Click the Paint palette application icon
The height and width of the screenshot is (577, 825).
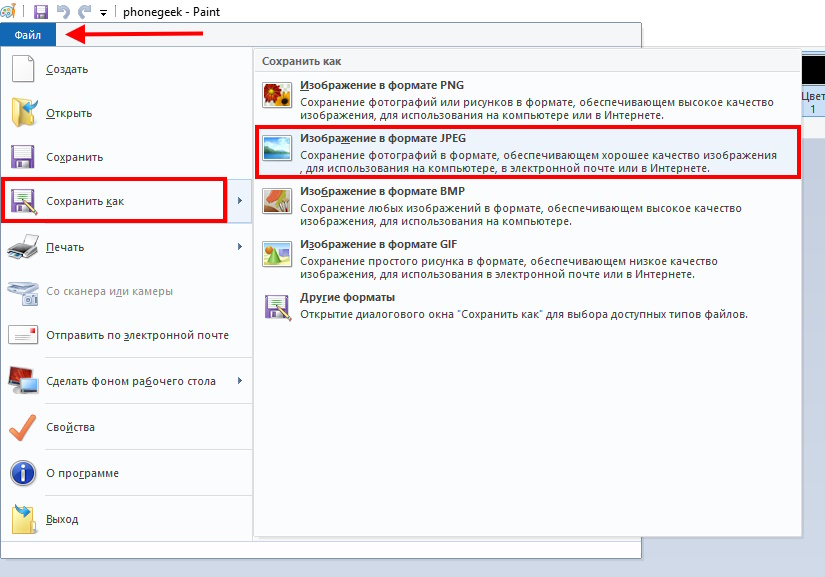click(x=8, y=11)
